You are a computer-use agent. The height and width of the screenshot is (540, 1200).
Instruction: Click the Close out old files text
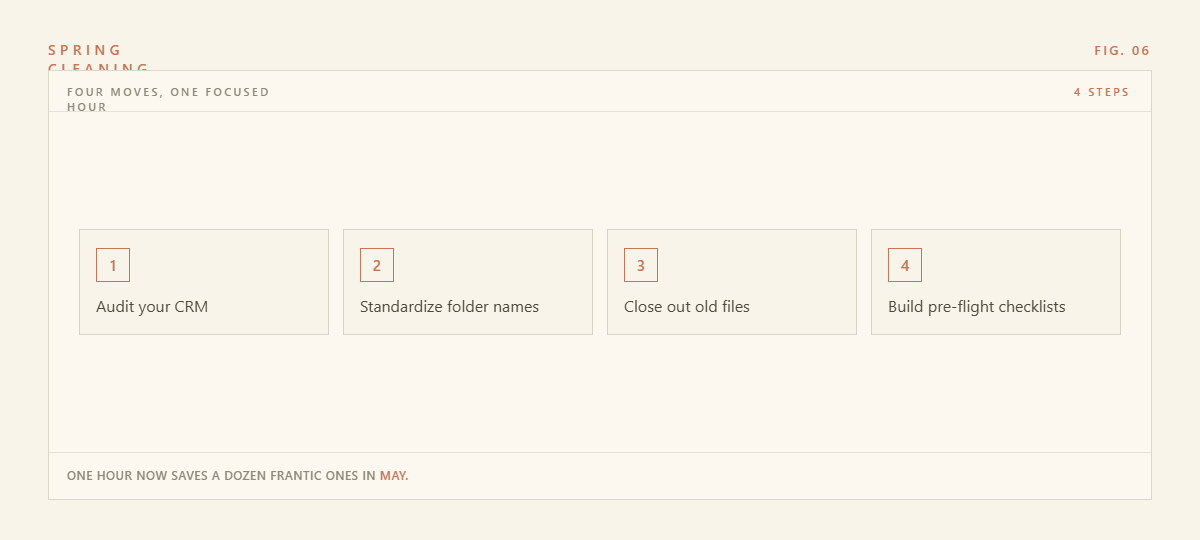click(x=687, y=307)
